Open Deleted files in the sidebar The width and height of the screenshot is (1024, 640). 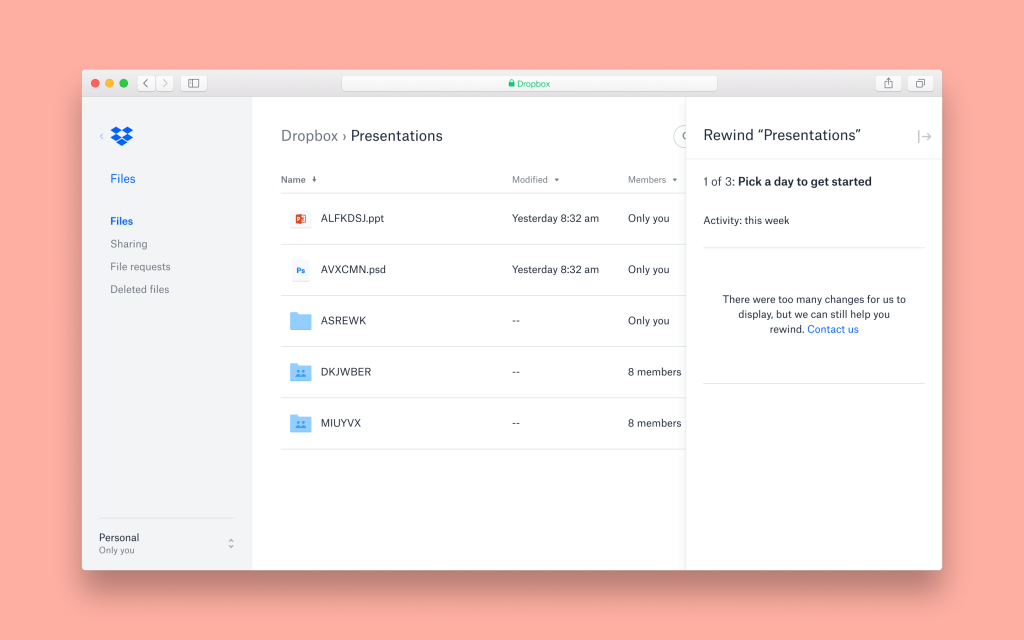[x=139, y=290]
